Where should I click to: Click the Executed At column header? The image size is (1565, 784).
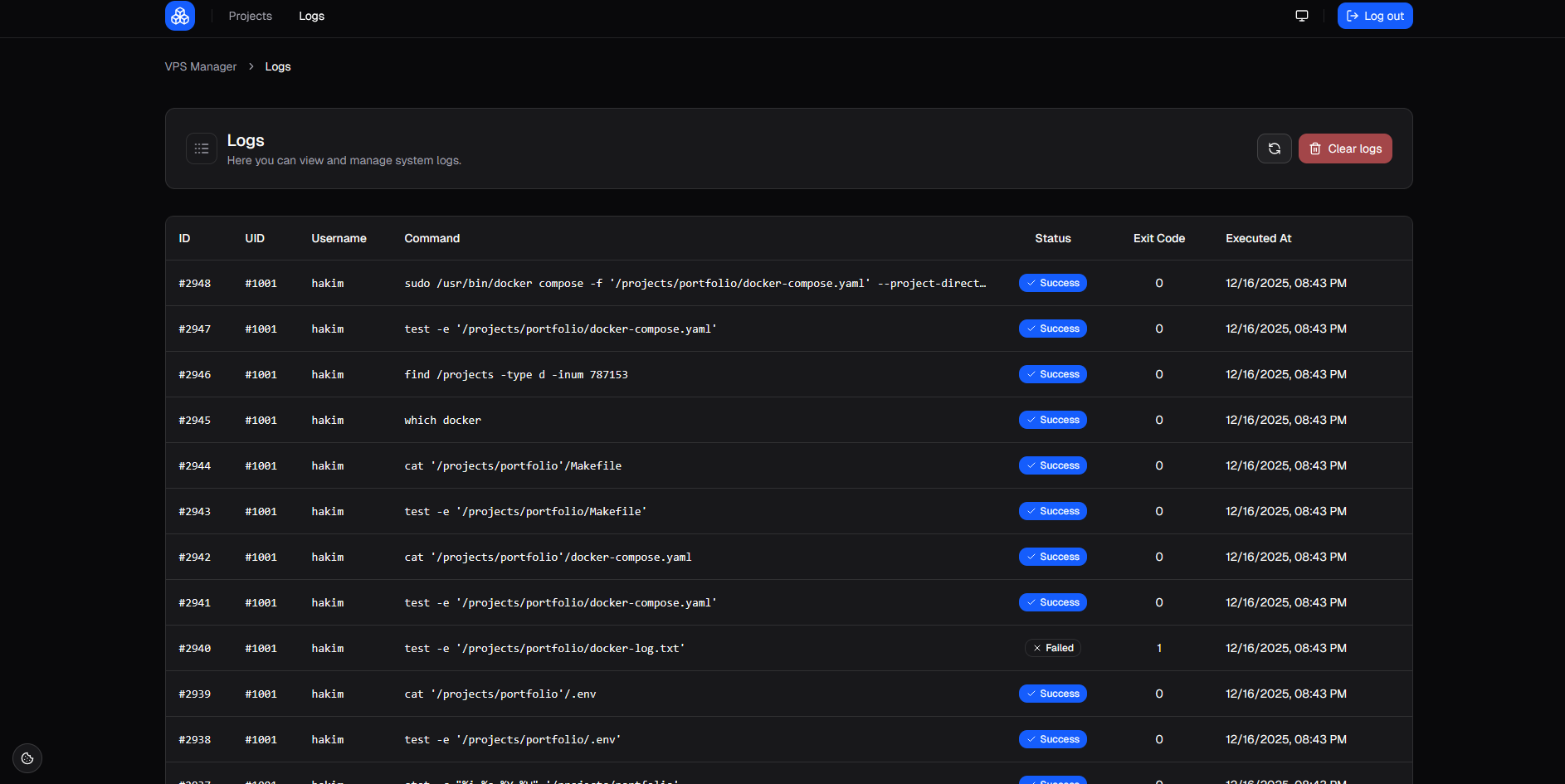pyautogui.click(x=1258, y=238)
